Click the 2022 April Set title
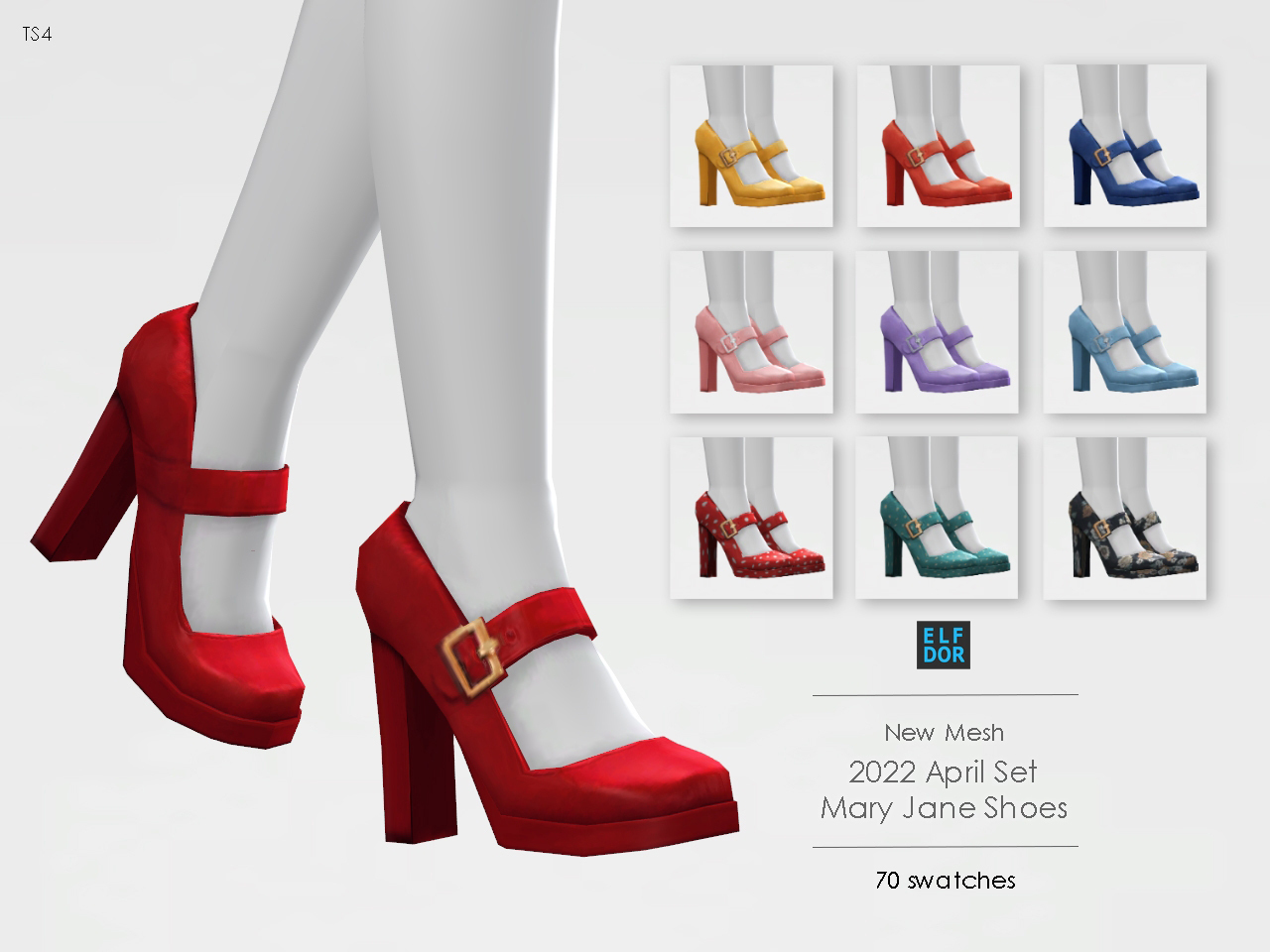 tap(943, 772)
